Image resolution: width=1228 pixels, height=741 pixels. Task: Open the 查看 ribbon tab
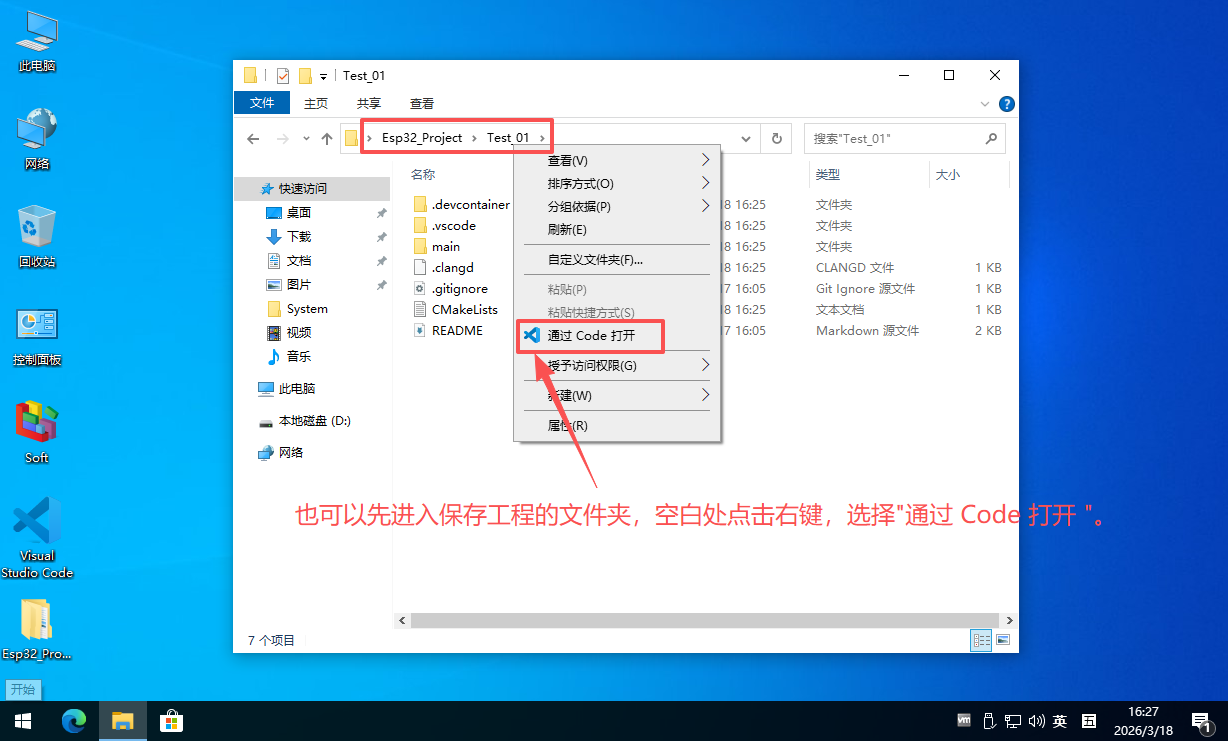(422, 103)
